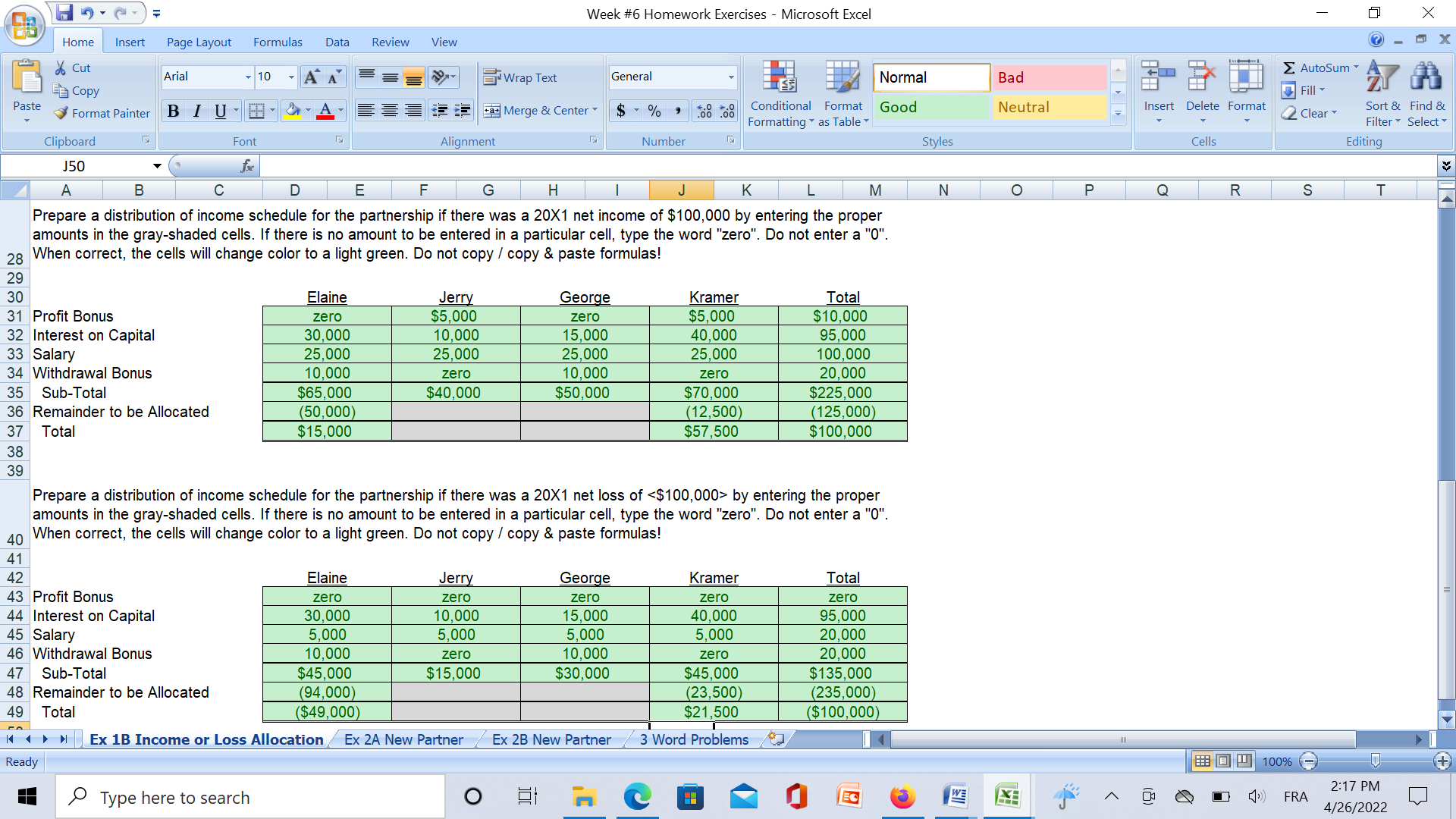Switch to the Formulas ribbon tab
The height and width of the screenshot is (819, 1456).
click(x=278, y=42)
